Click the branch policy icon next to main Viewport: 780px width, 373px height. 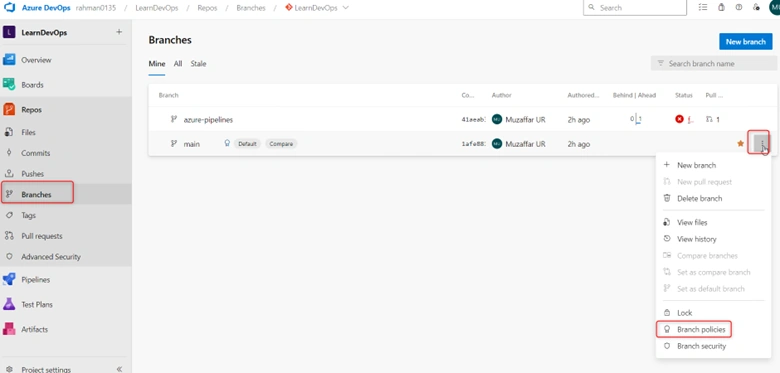click(x=227, y=143)
